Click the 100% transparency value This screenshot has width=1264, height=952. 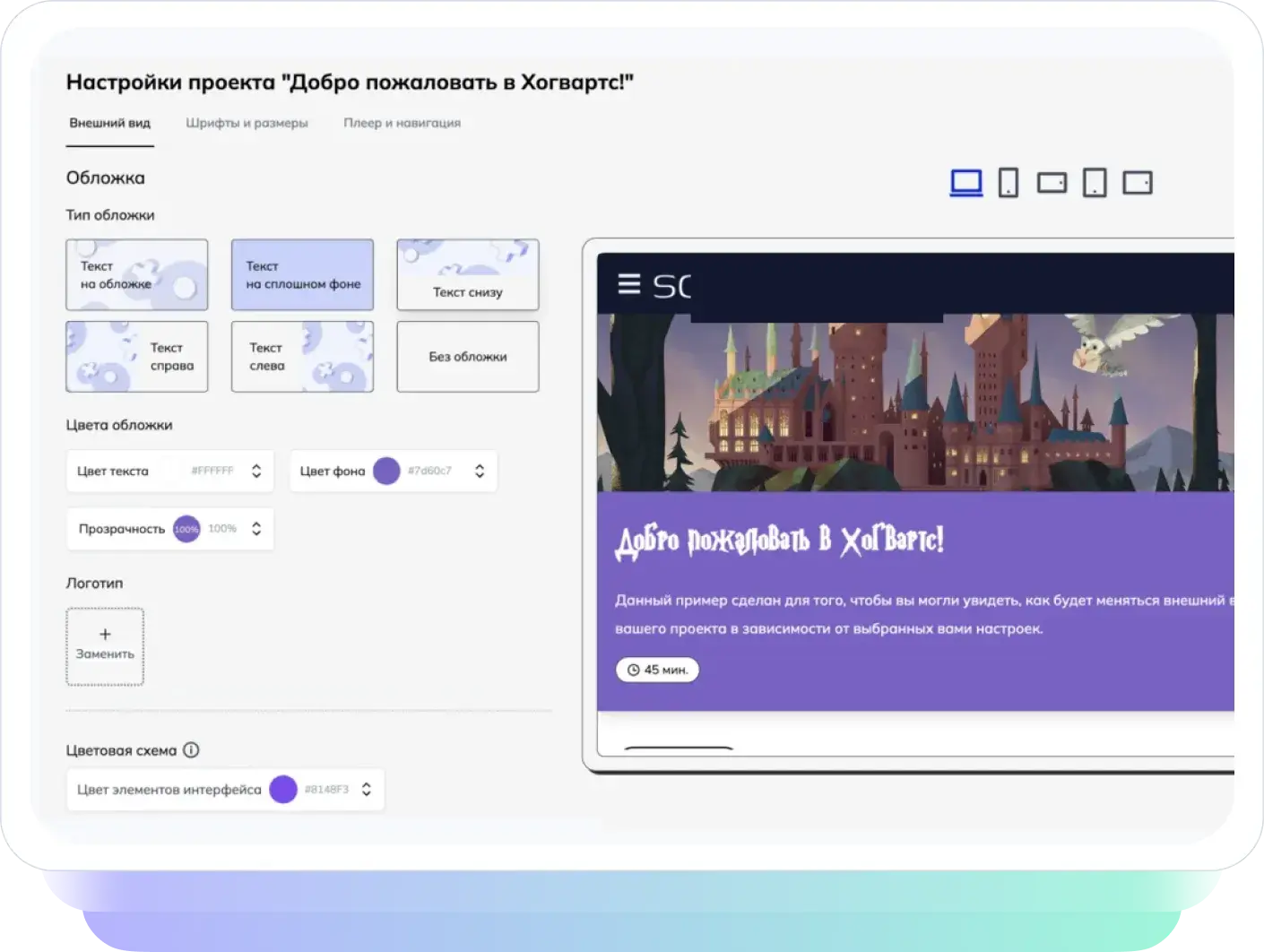click(222, 529)
